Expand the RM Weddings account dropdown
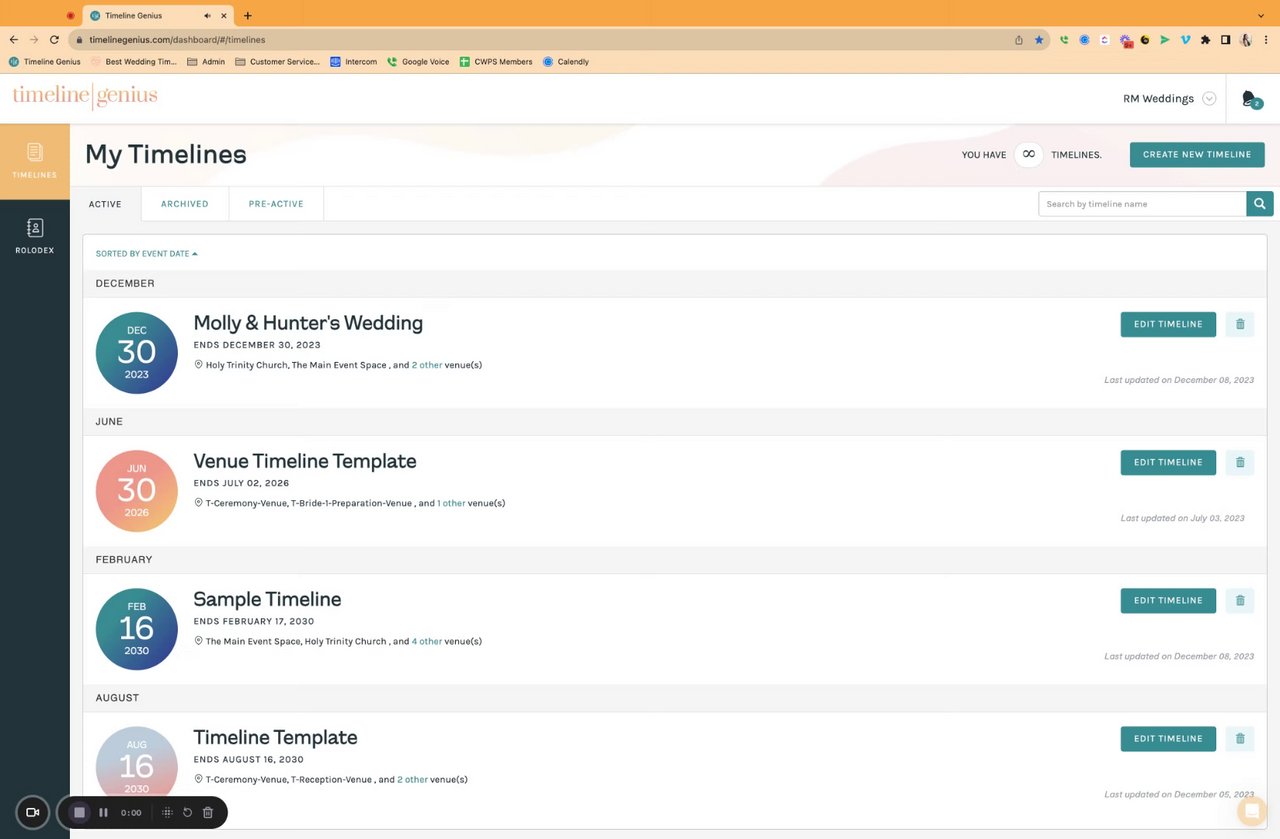1280x839 pixels. point(1209,98)
